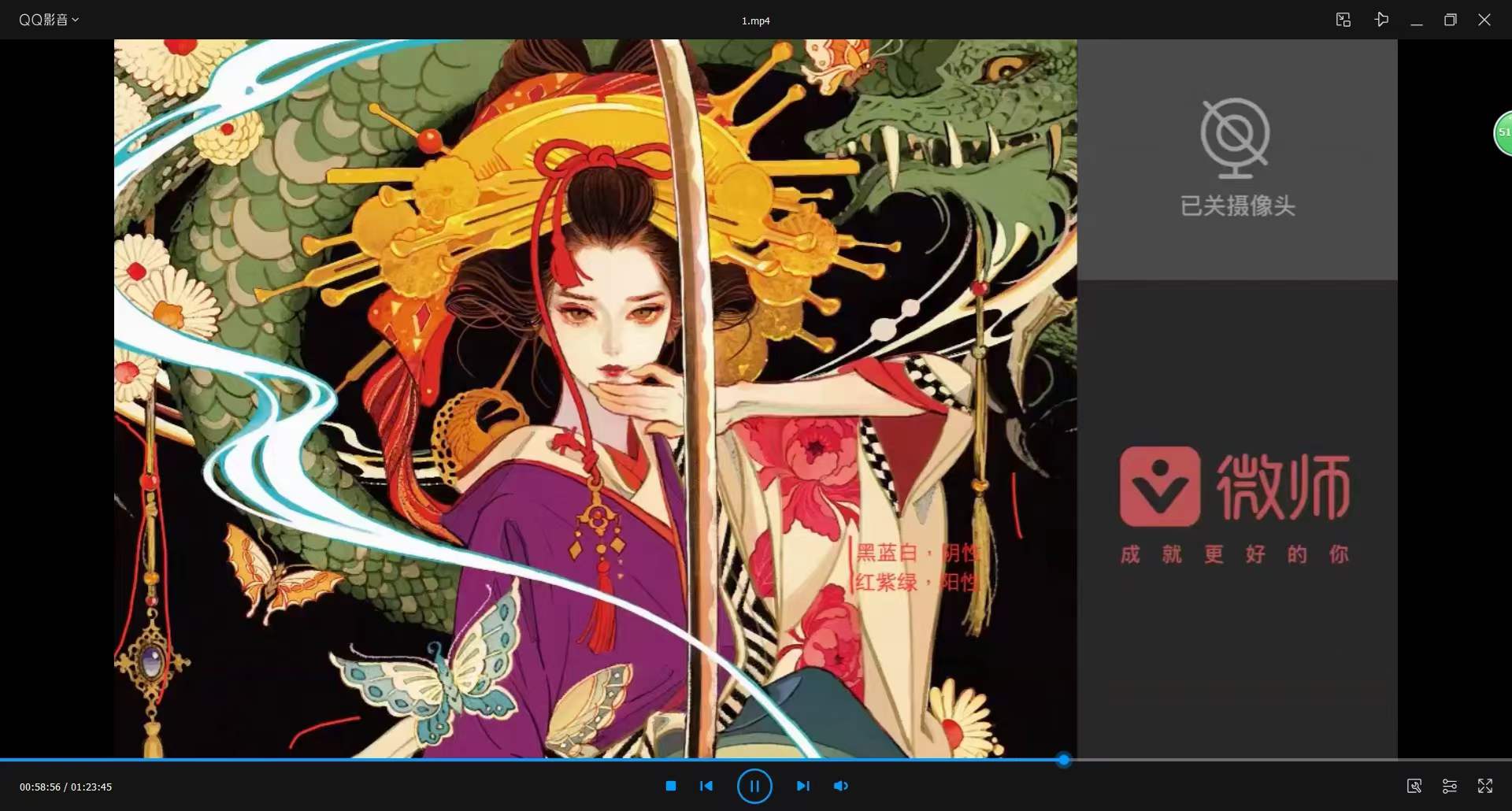The width and height of the screenshot is (1512, 811).
Task: Click the green floating badge showing 51
Action: point(1503,133)
